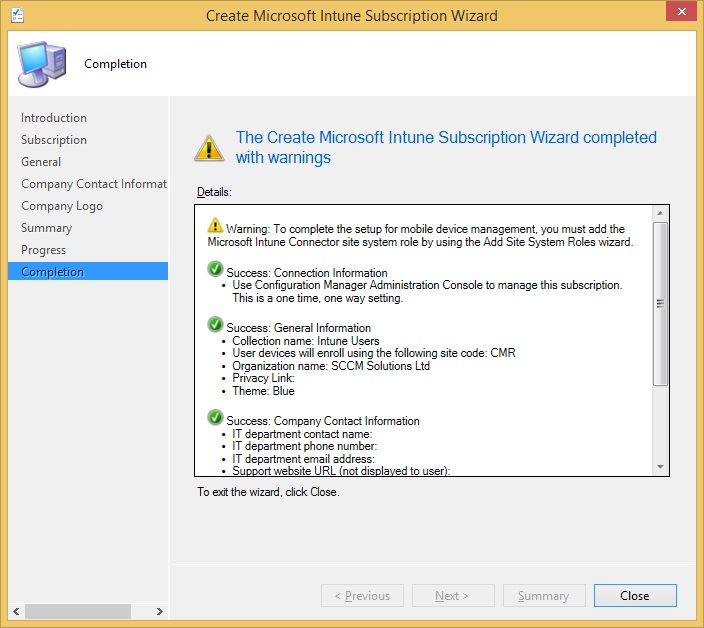Viewport: 704px width, 628px height.
Task: Click the details vertical scrollbar thumb
Action: pos(659,303)
